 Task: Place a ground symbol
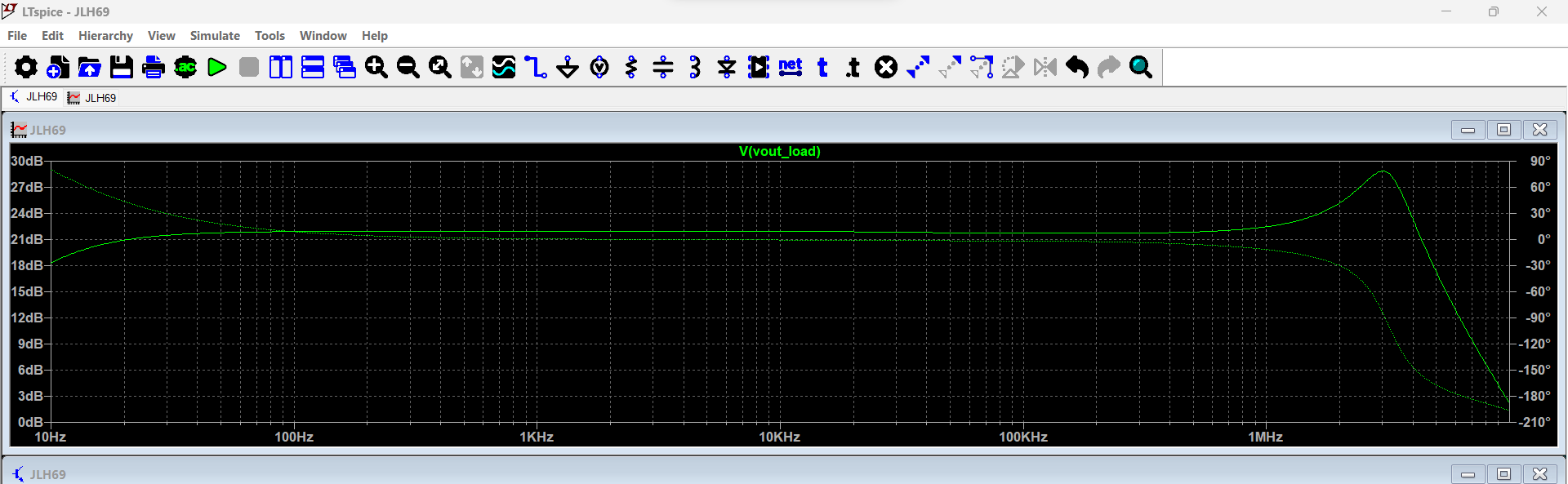(x=568, y=67)
